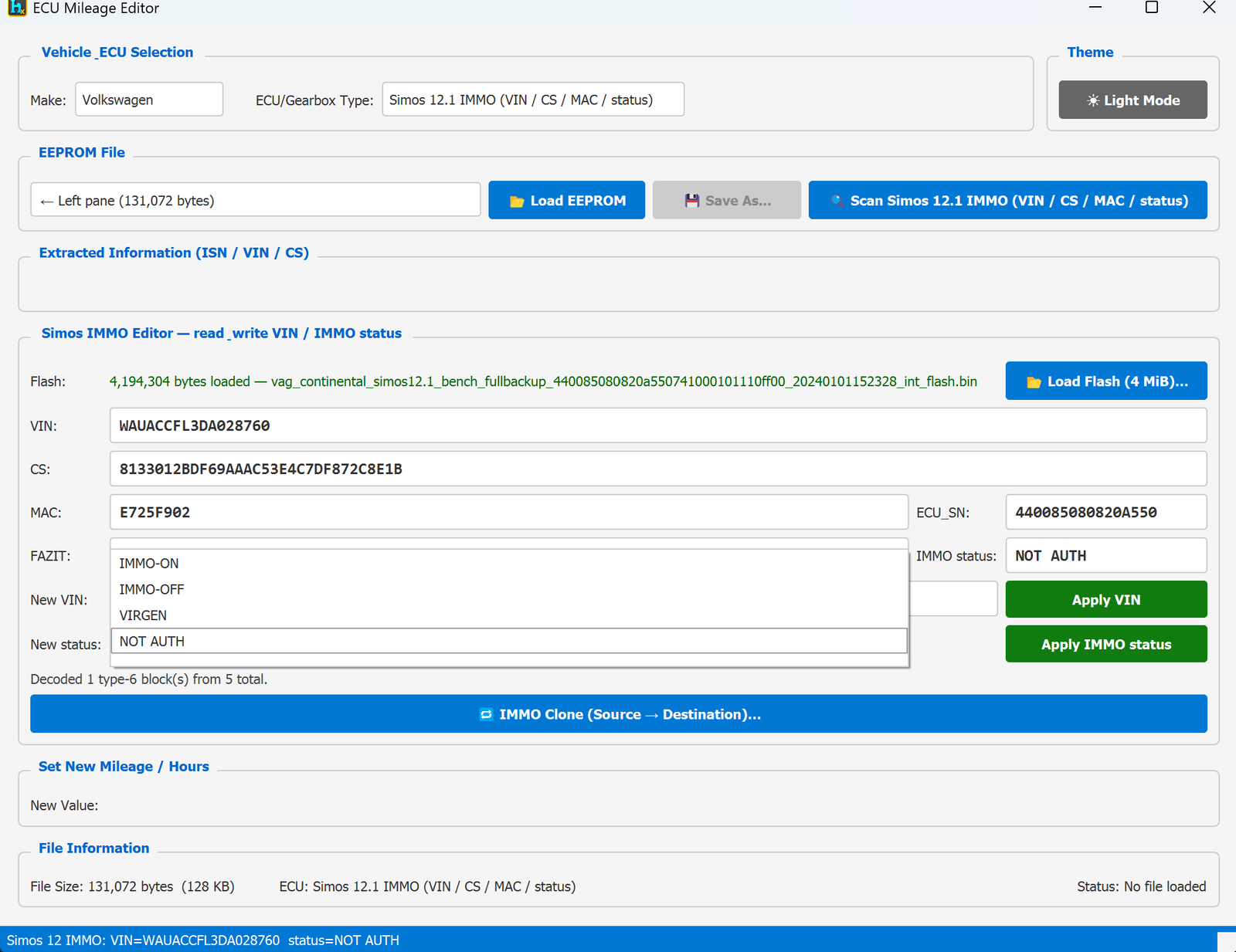Load an EEPROM file

click(x=566, y=200)
